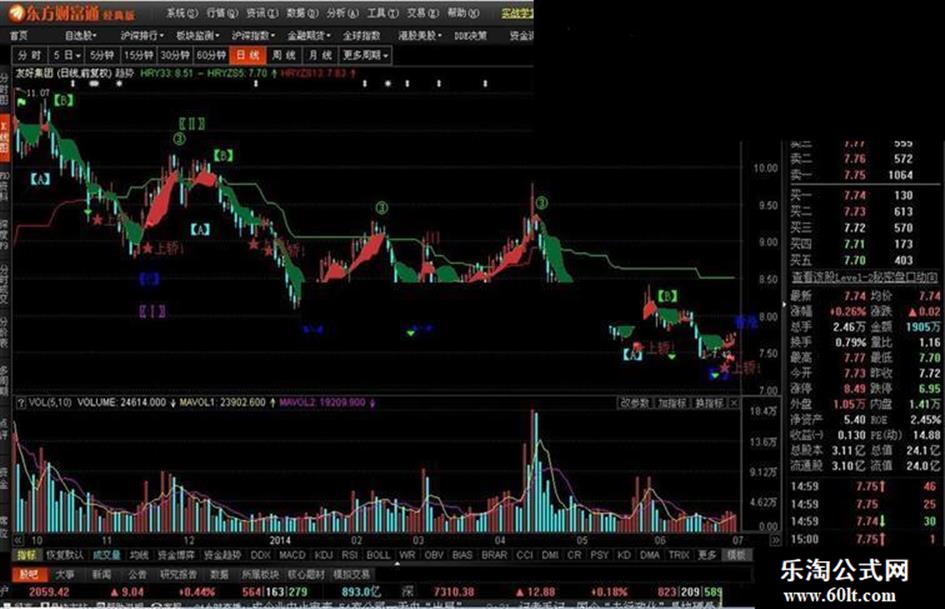Open the 资讯(I) menu
Image resolution: width=945 pixels, height=609 pixels.
[262, 13]
